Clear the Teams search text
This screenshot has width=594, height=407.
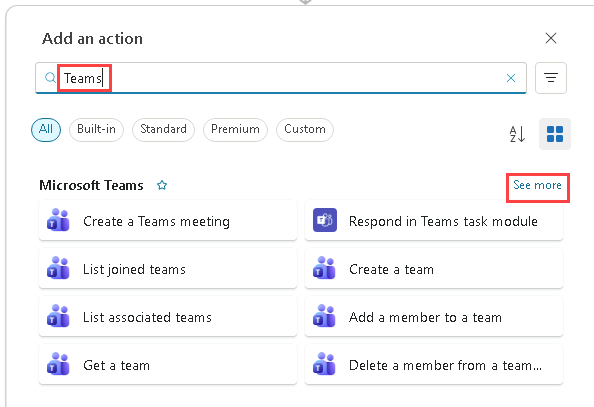[x=511, y=78]
